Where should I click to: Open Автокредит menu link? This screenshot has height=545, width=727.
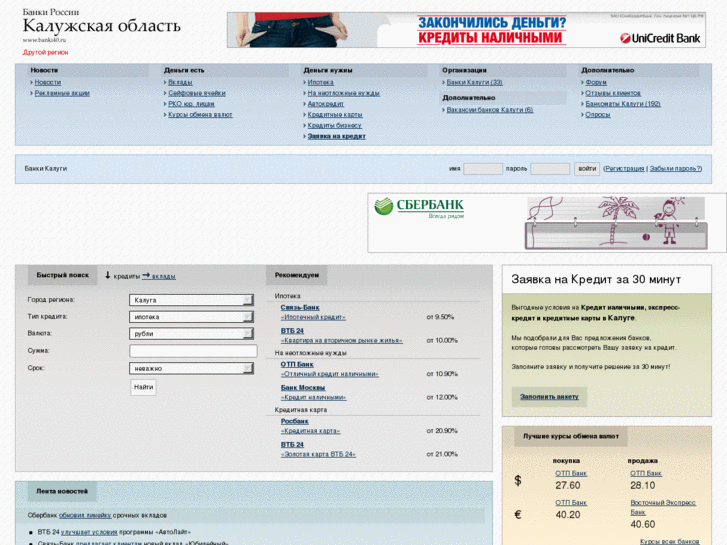click(325, 103)
